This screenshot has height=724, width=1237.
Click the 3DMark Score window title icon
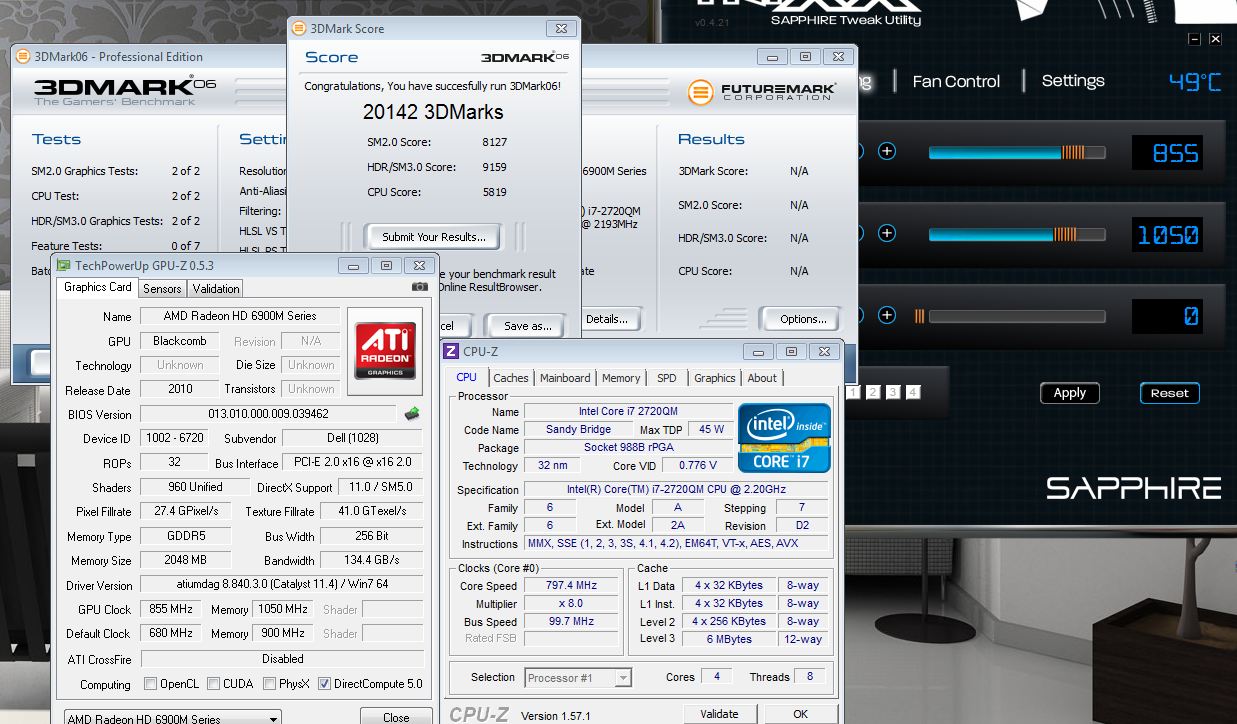pyautogui.click(x=300, y=28)
